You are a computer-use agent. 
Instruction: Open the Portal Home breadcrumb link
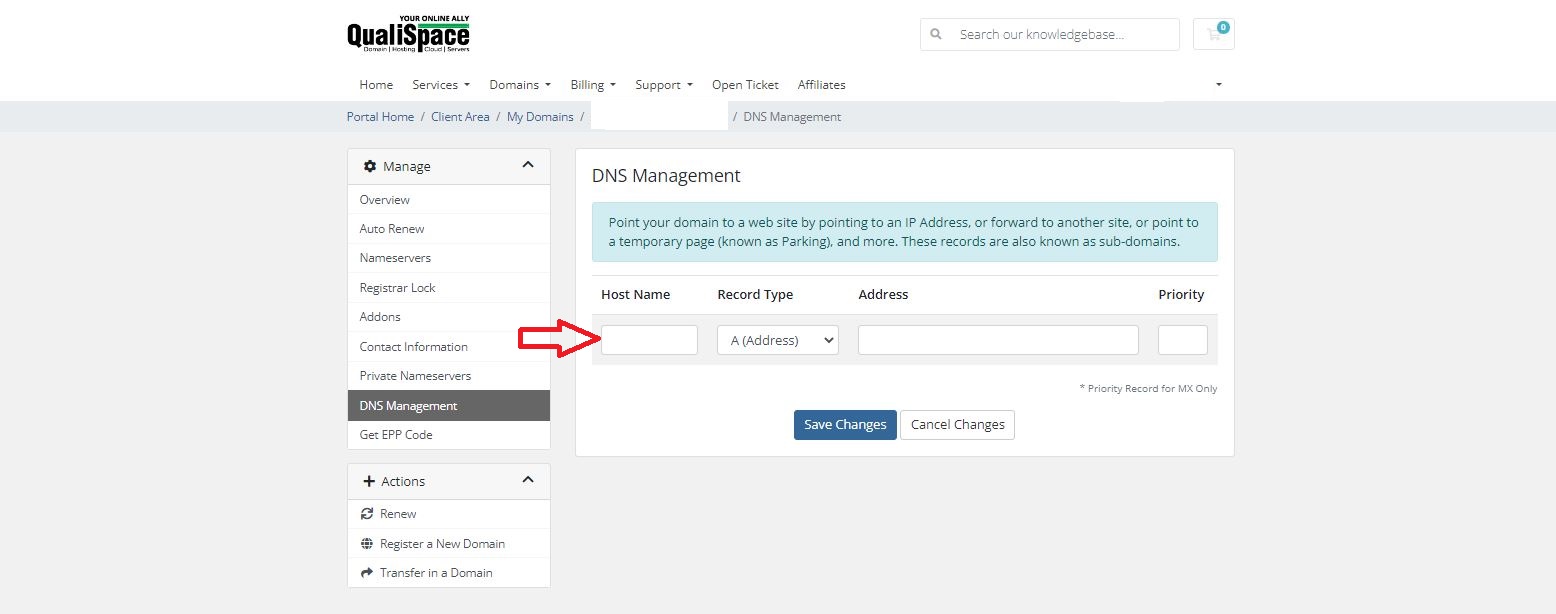(380, 116)
